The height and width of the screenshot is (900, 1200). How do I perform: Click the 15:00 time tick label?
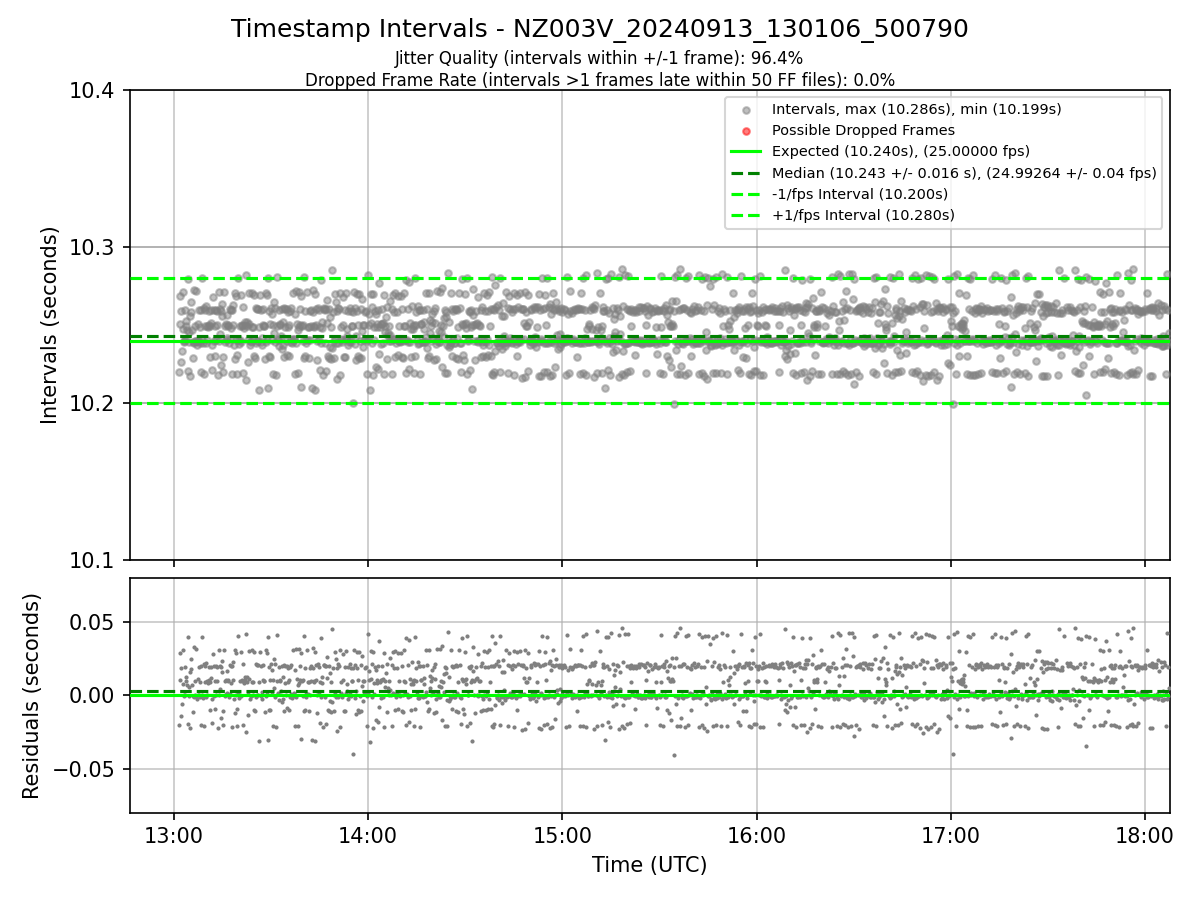pos(562,836)
